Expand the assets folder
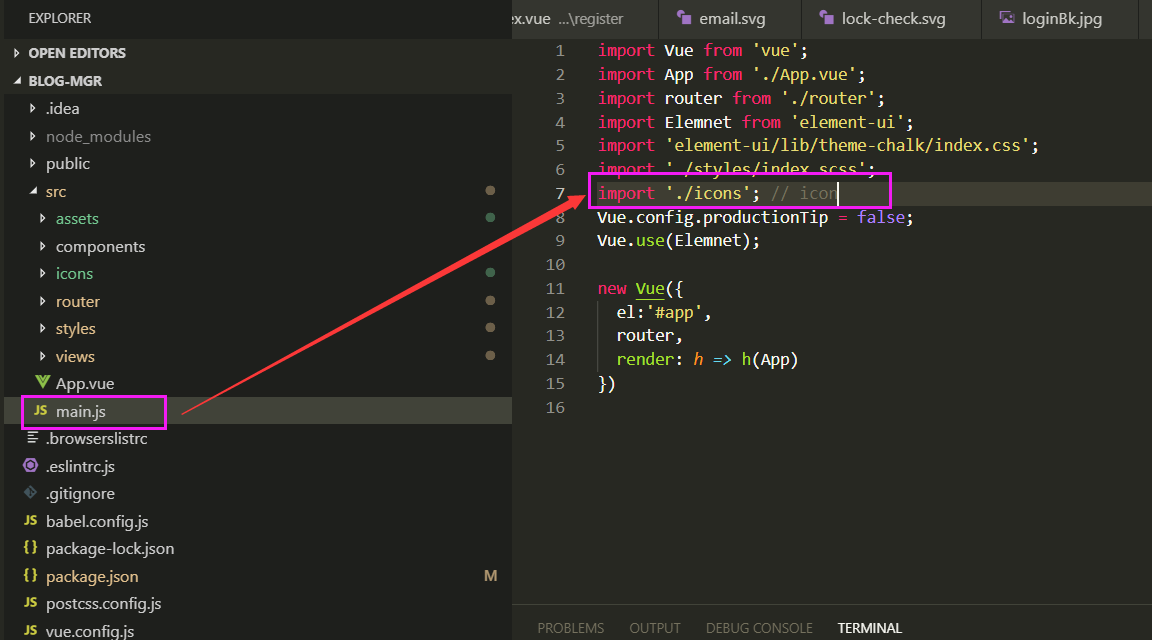 pyautogui.click(x=43, y=218)
